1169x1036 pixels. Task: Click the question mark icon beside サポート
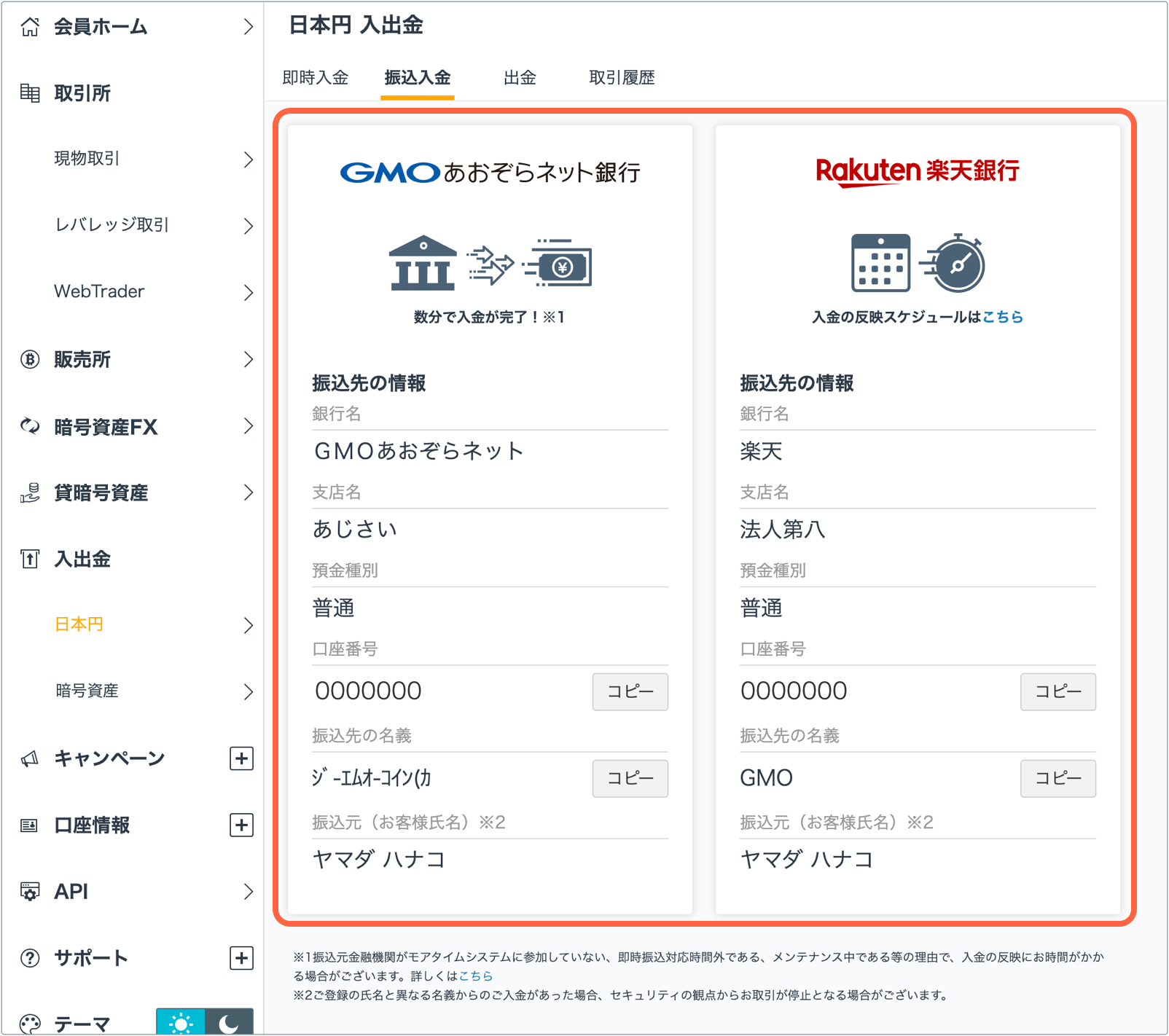30,958
